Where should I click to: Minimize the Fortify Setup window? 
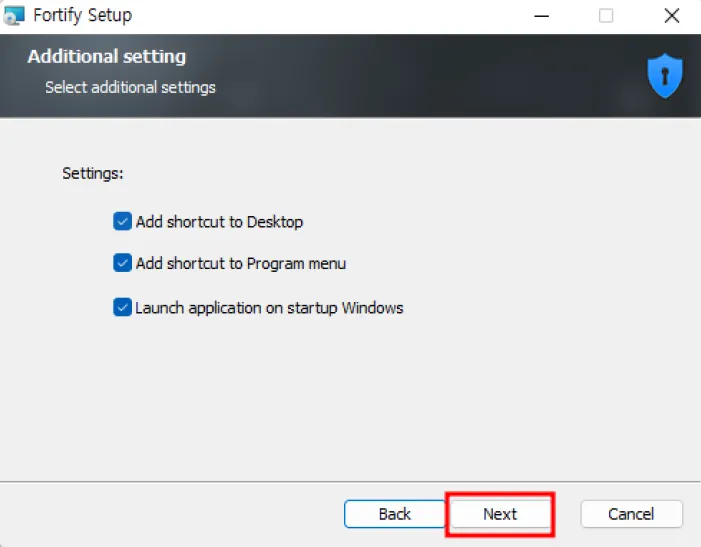541,16
